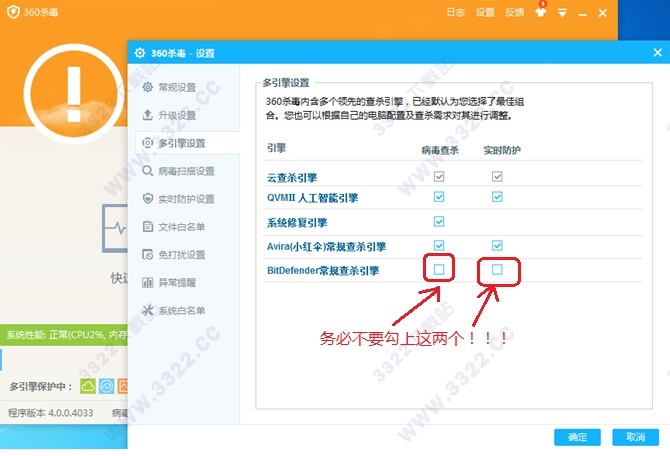Click the 多引擎保护中 label

pos(41,386)
